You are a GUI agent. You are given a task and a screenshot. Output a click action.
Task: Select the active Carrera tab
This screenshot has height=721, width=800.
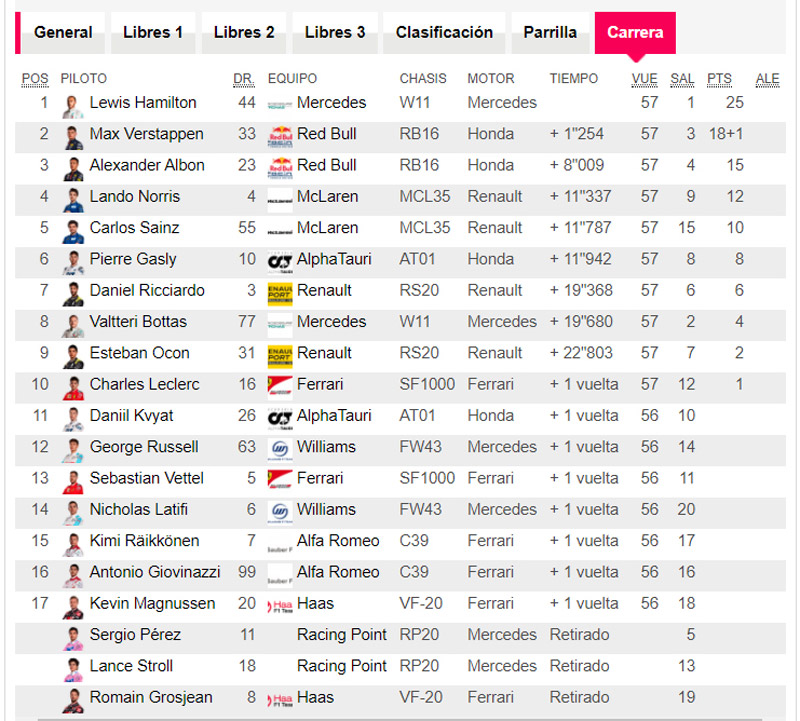pos(635,32)
